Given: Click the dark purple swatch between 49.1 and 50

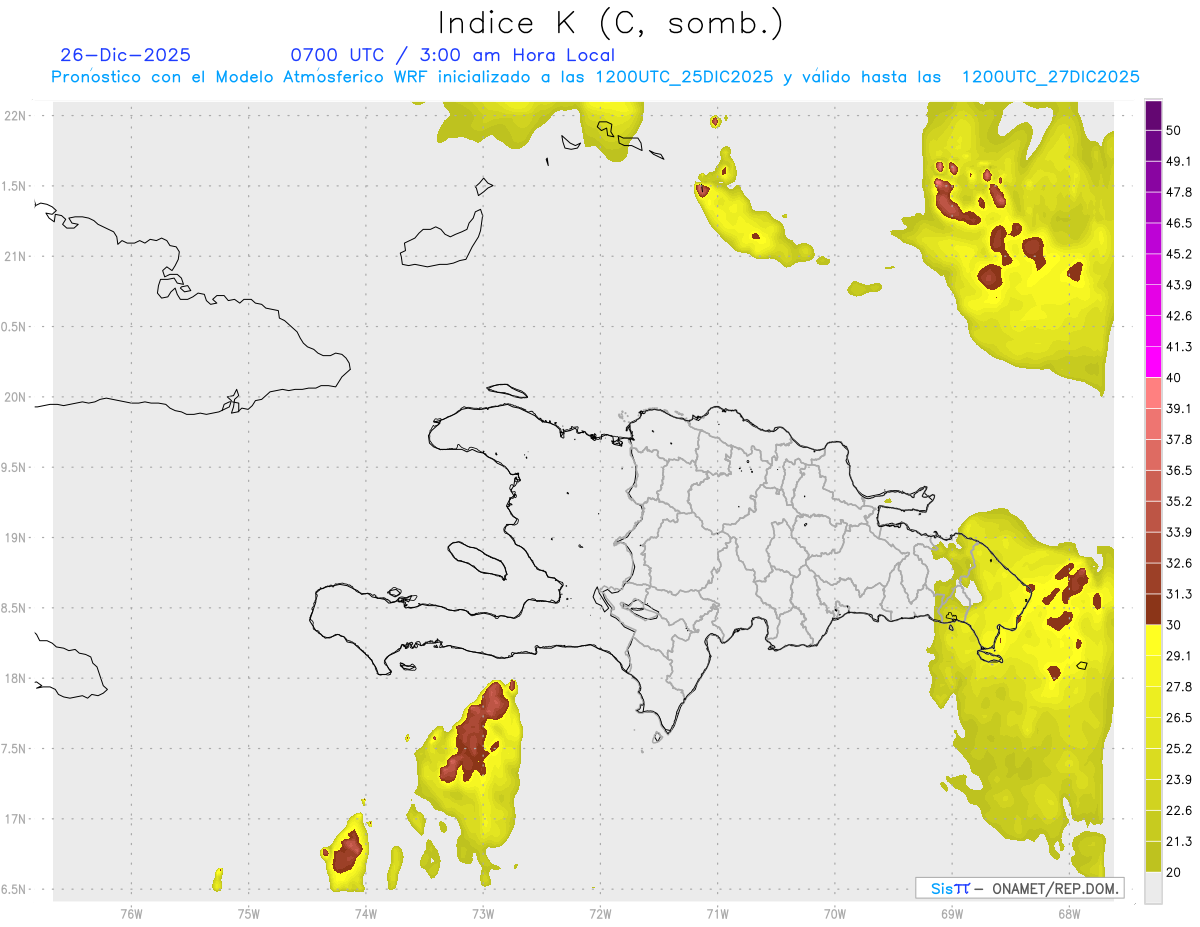Looking at the screenshot, I should [1153, 146].
